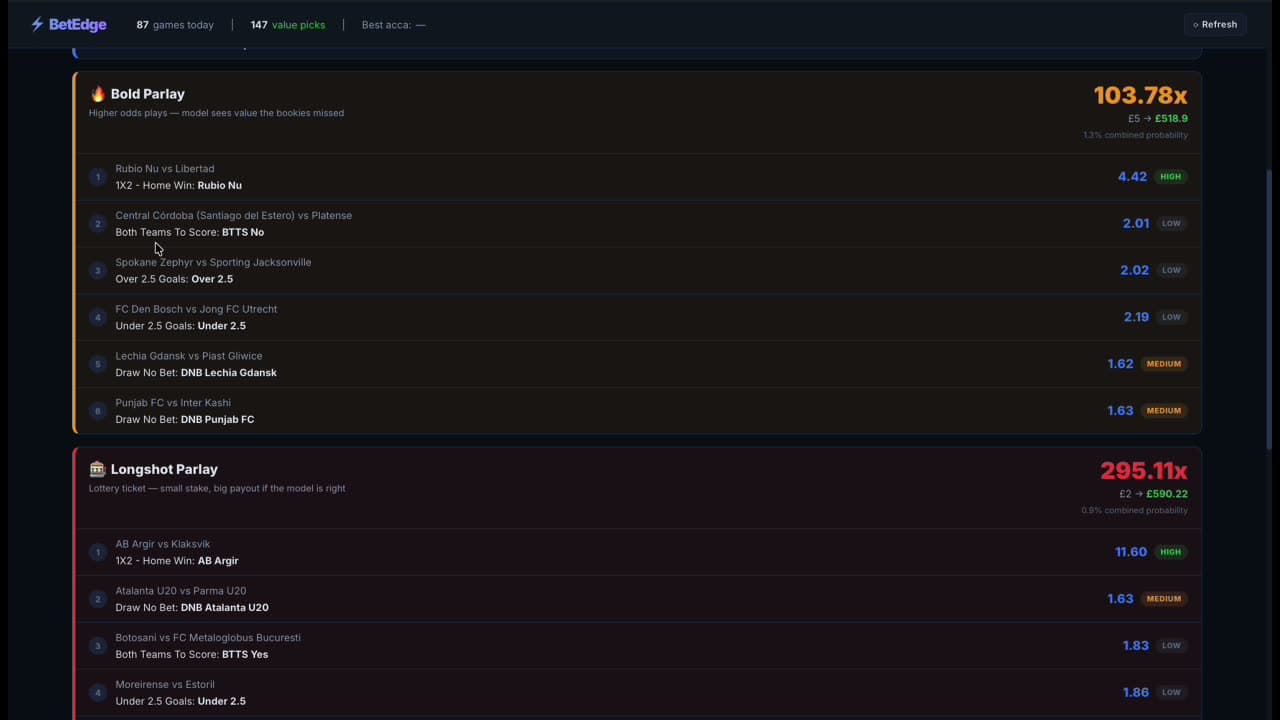The width and height of the screenshot is (1280, 720).
Task: Click the 2.01 odds for Central Córdoba
Action: point(1136,224)
